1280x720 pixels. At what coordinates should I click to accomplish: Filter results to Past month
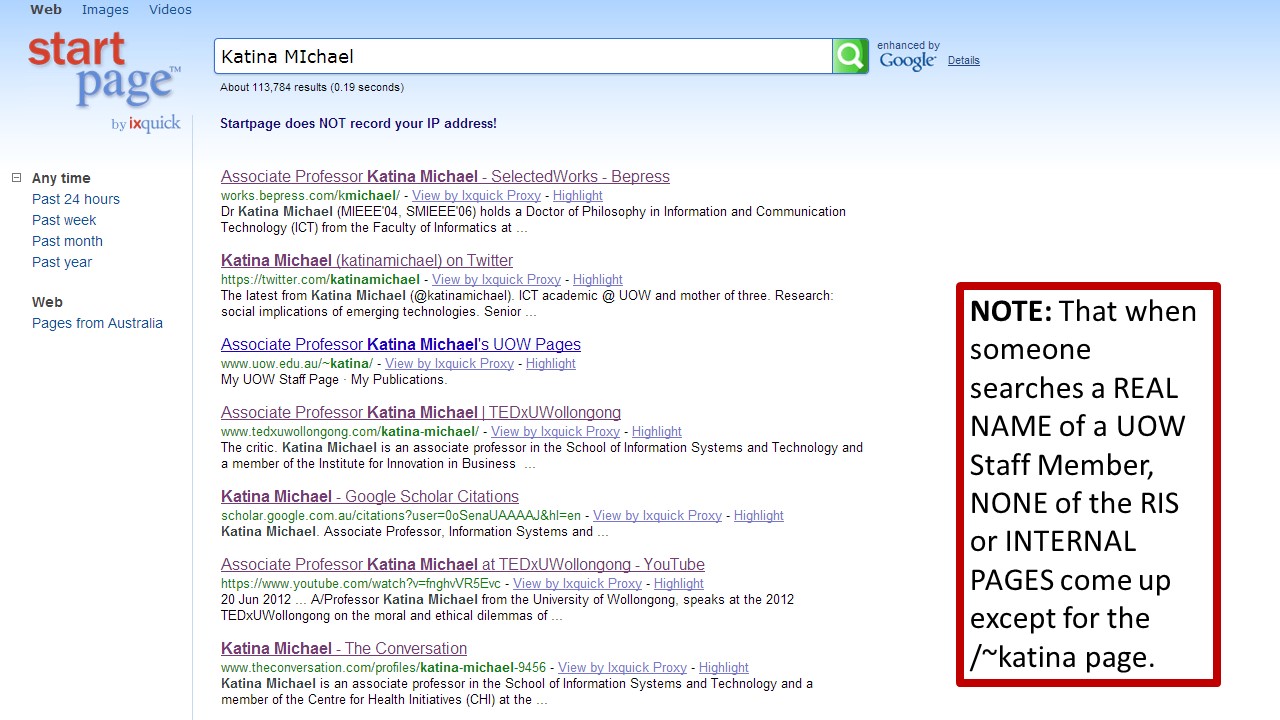67,241
